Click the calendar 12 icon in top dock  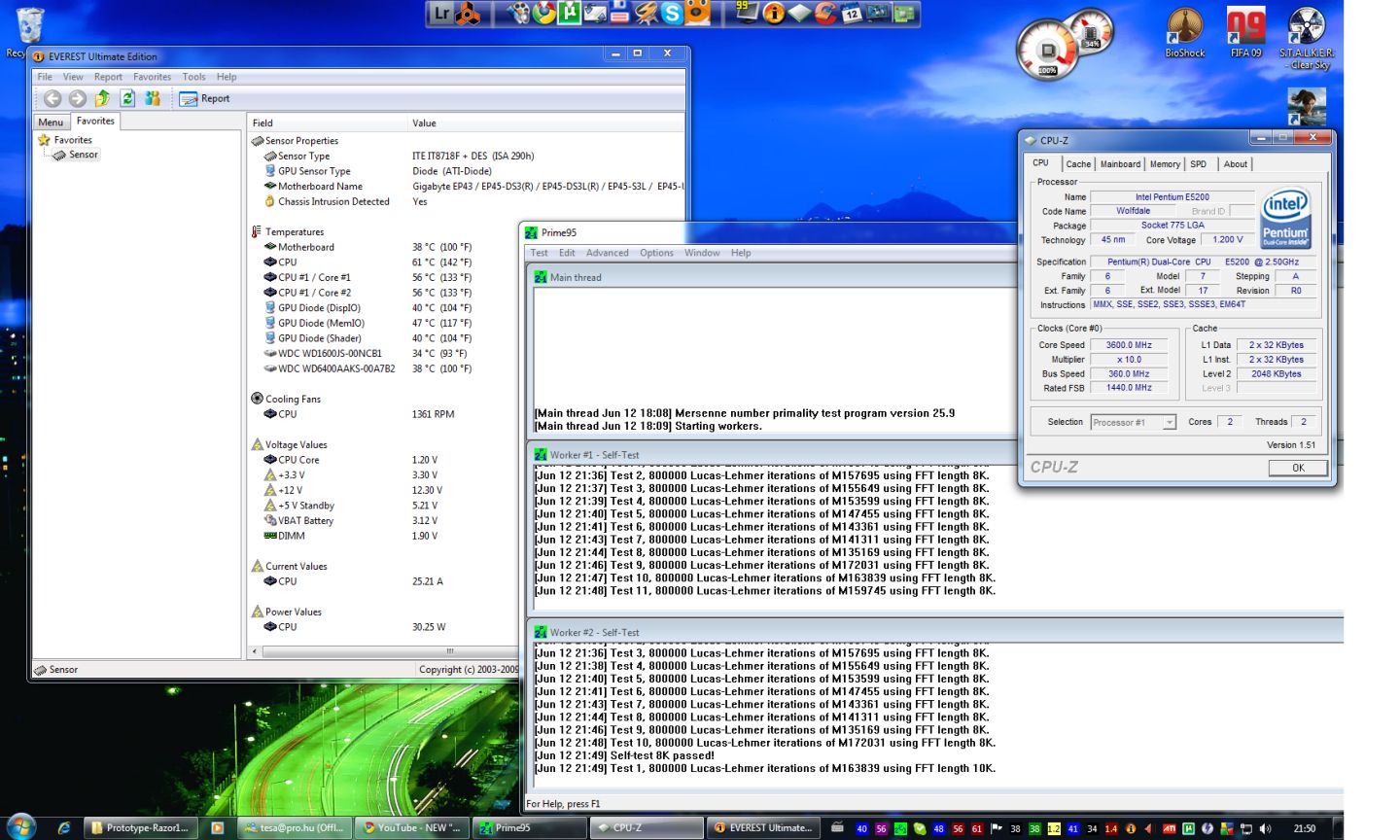point(852,14)
